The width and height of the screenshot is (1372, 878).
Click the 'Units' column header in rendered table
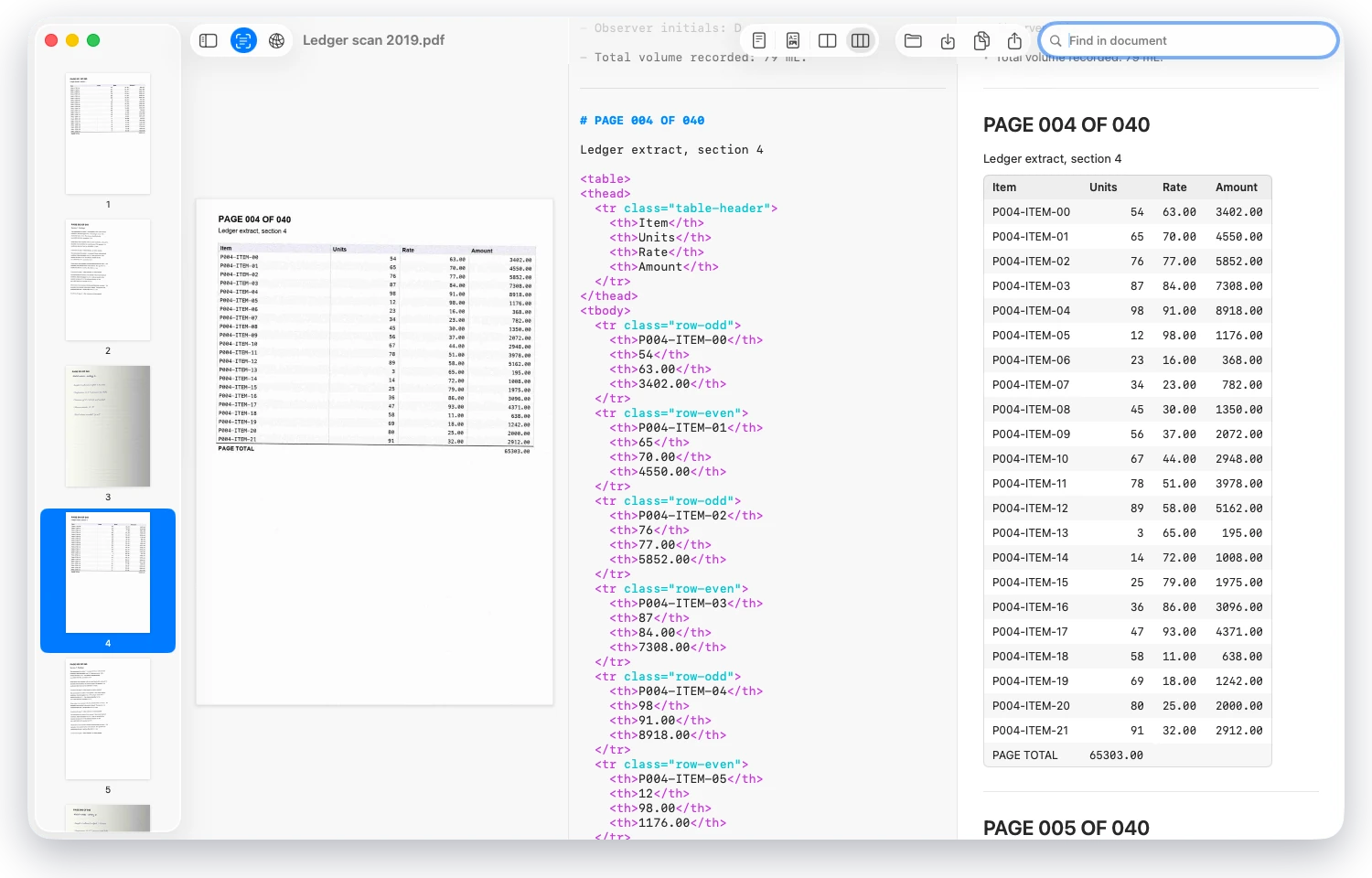click(x=1103, y=187)
